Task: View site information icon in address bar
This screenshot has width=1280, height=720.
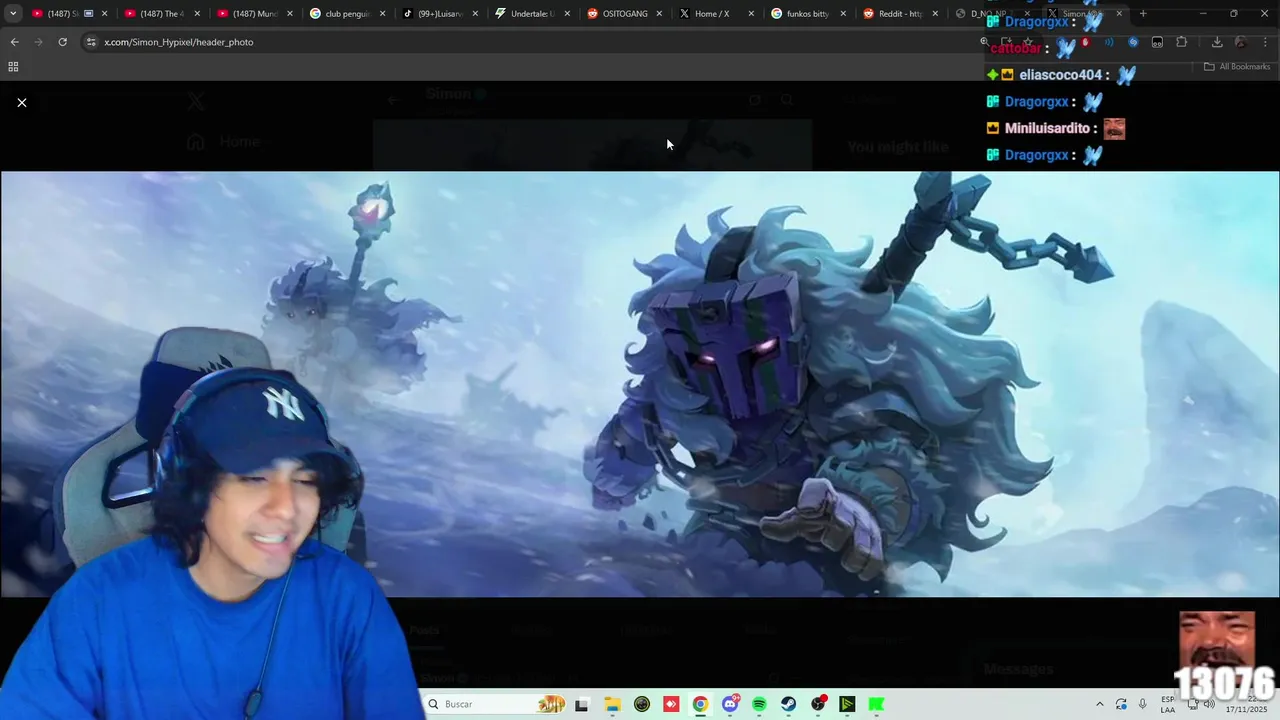Action: pyautogui.click(x=91, y=42)
